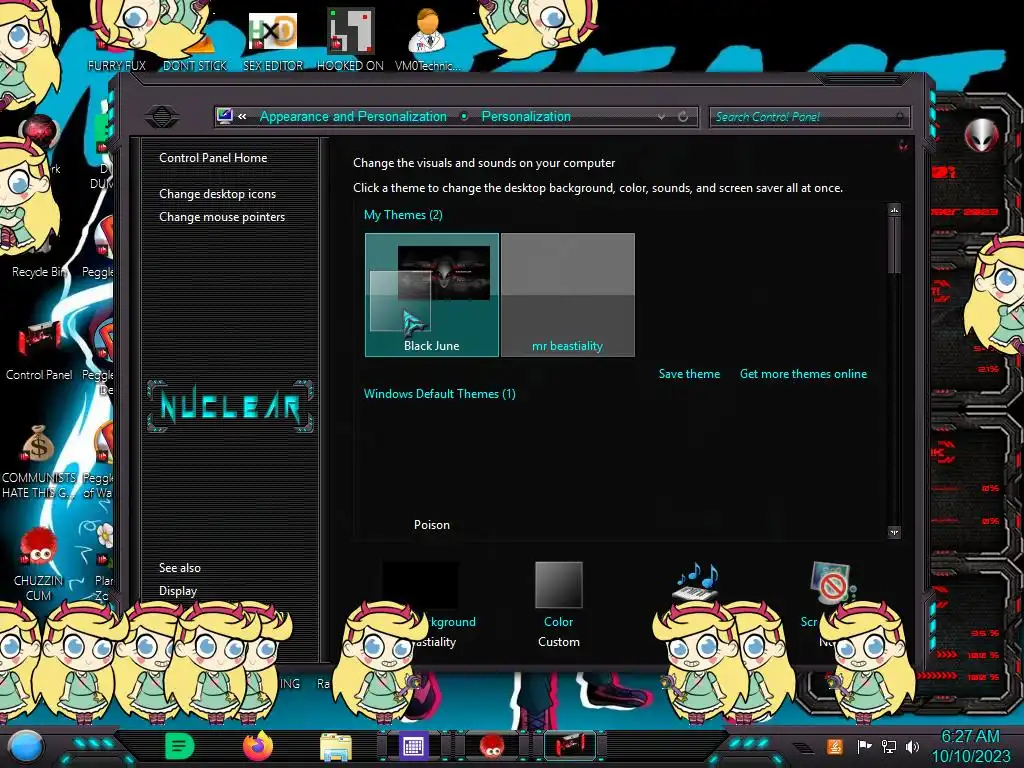This screenshot has width=1024, height=768.
Task: Switch to the purple grid app on taskbar
Action: pos(413,746)
